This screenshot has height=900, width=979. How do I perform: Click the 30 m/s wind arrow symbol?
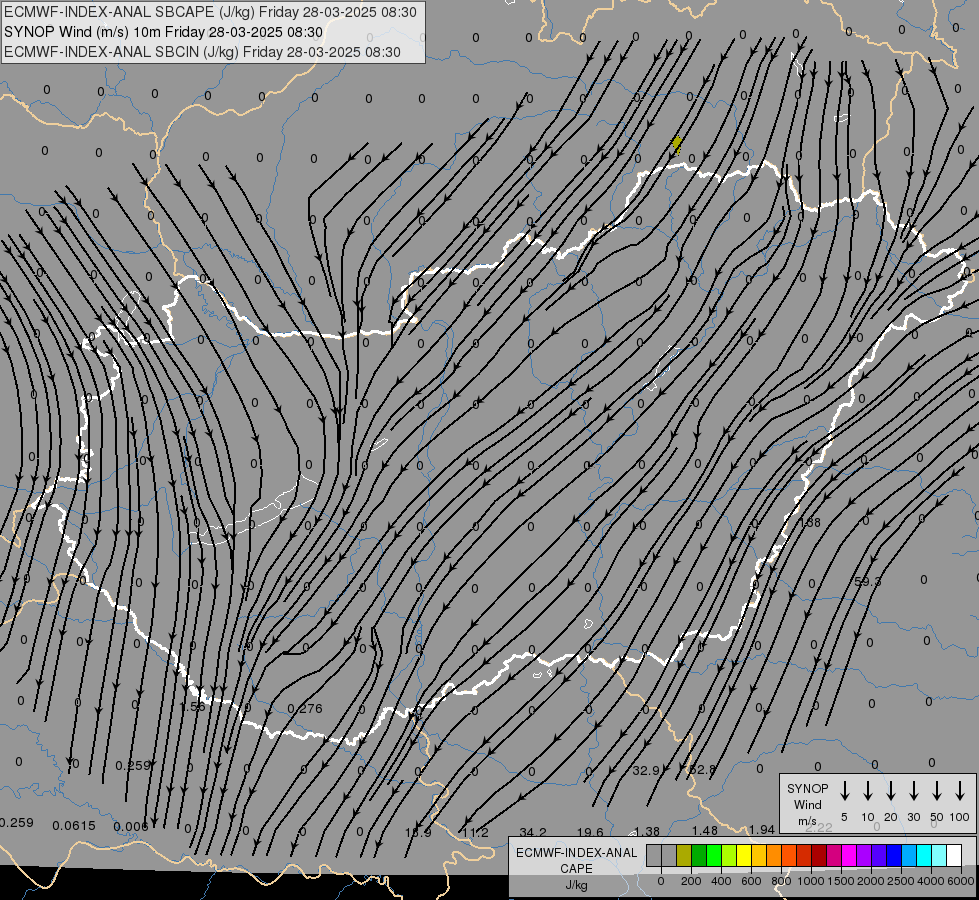coord(913,791)
